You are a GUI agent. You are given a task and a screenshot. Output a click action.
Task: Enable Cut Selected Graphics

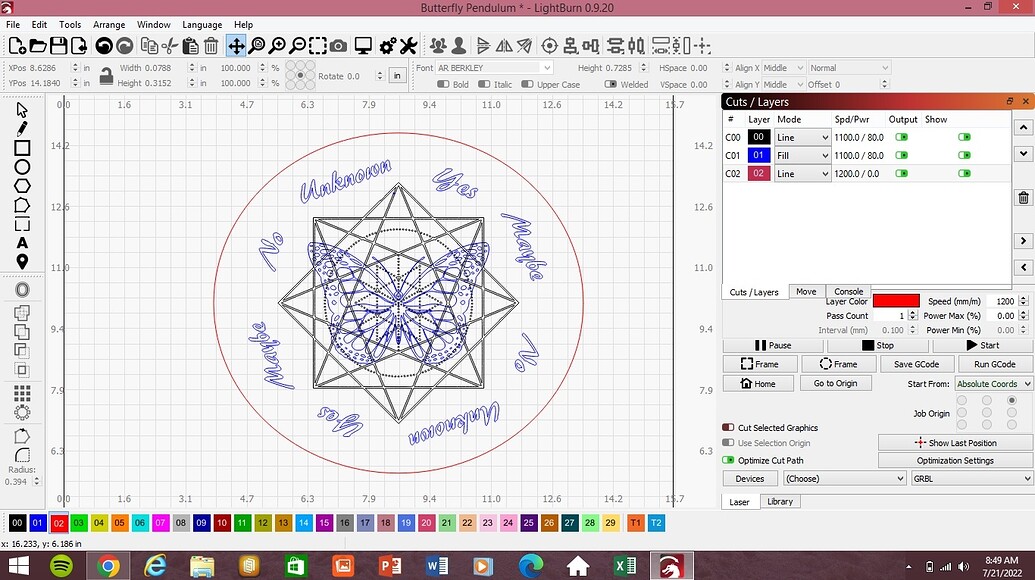[728, 428]
